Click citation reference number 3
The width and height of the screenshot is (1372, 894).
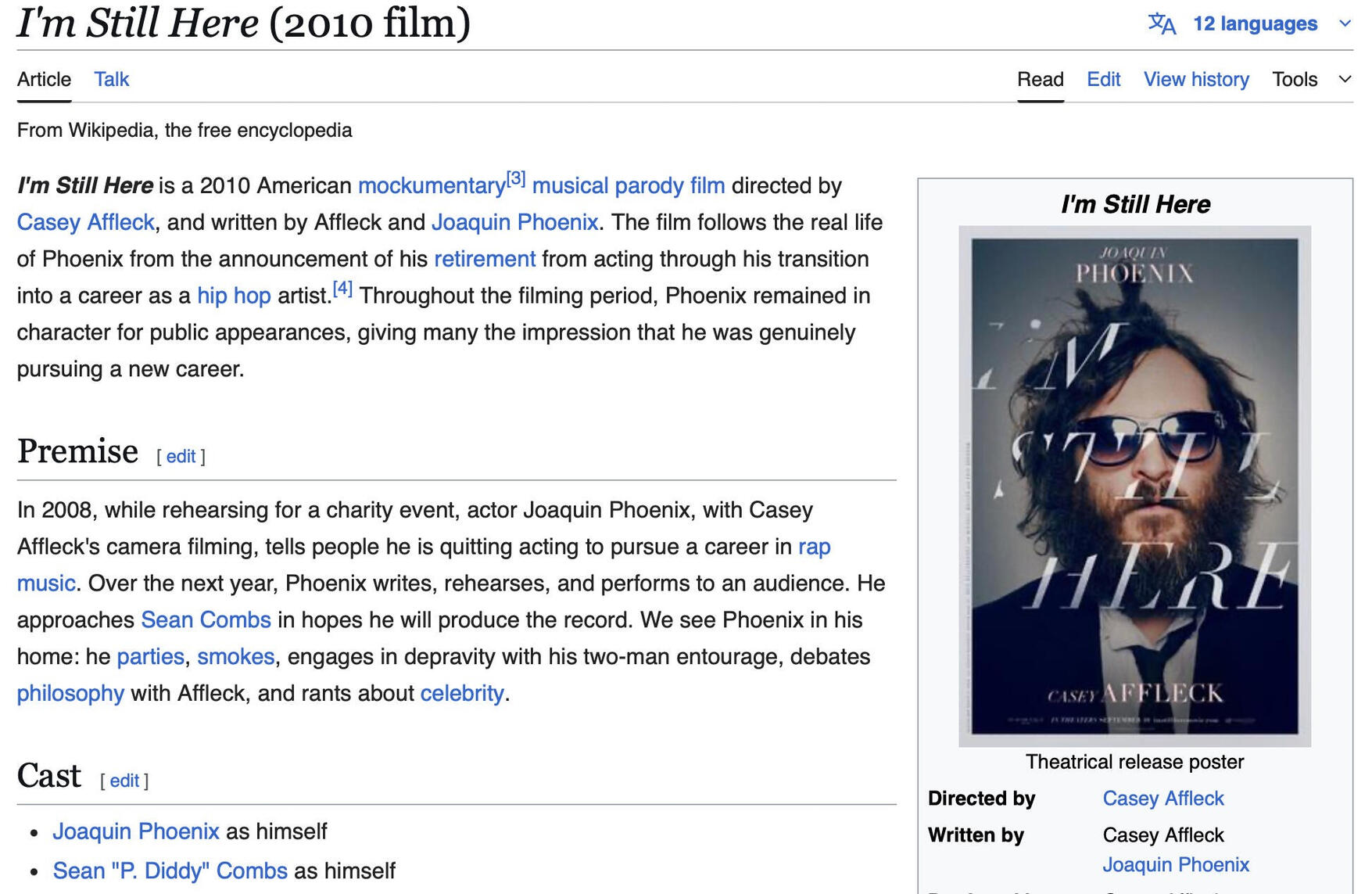pos(516,178)
